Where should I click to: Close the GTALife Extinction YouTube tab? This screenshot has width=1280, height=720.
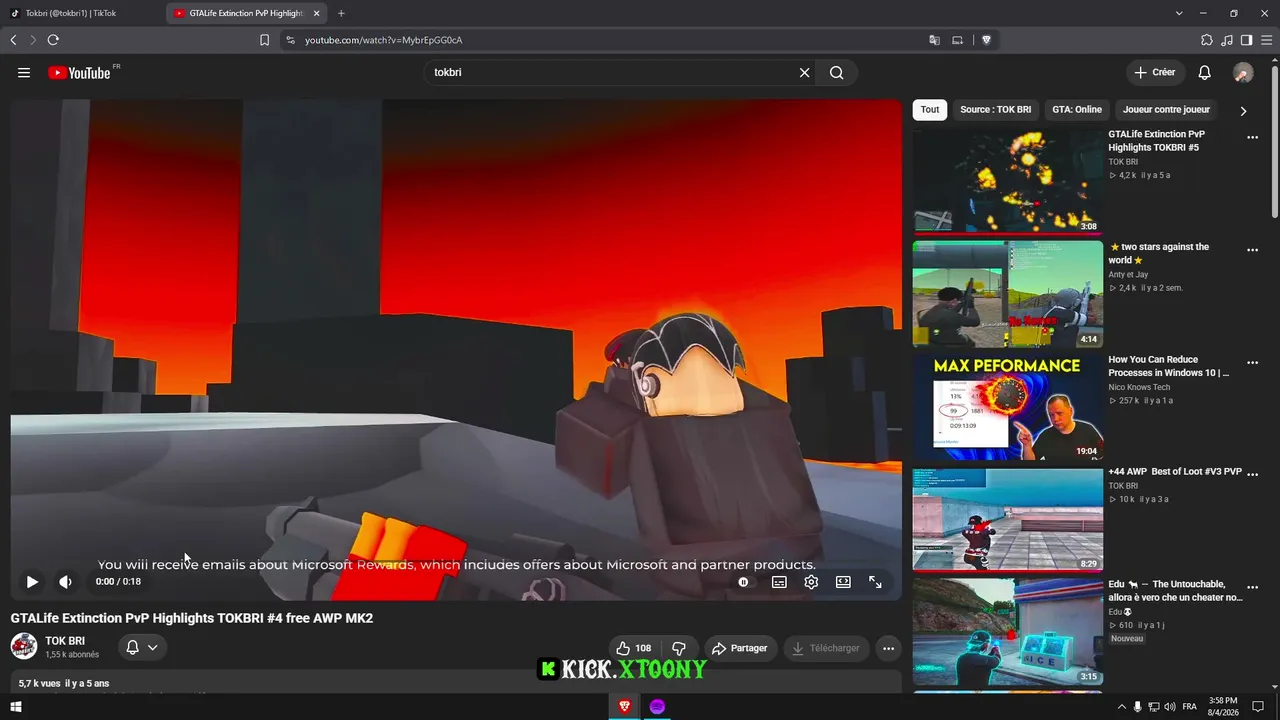tap(315, 13)
